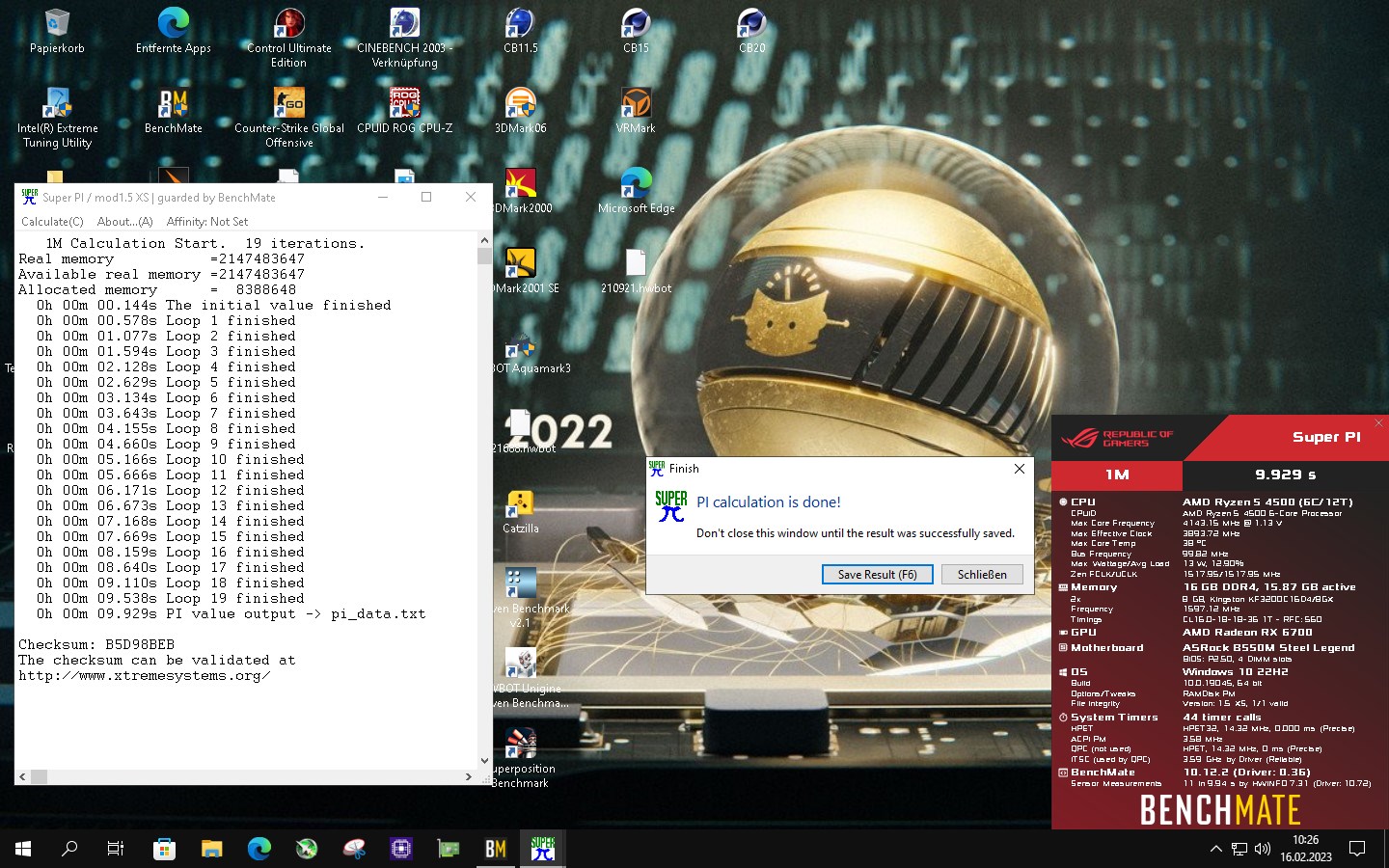Open File Explorer from the taskbar
The image size is (1389, 868).
click(x=211, y=849)
